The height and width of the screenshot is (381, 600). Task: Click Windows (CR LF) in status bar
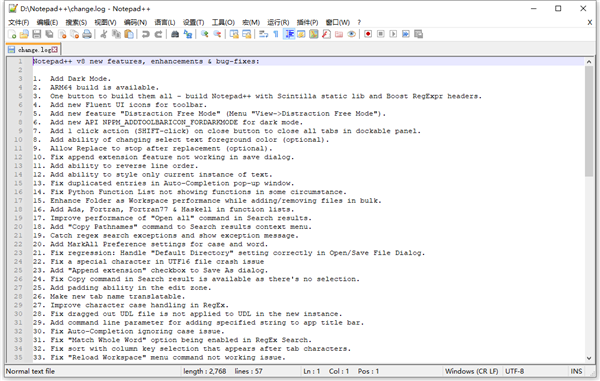[471, 371]
